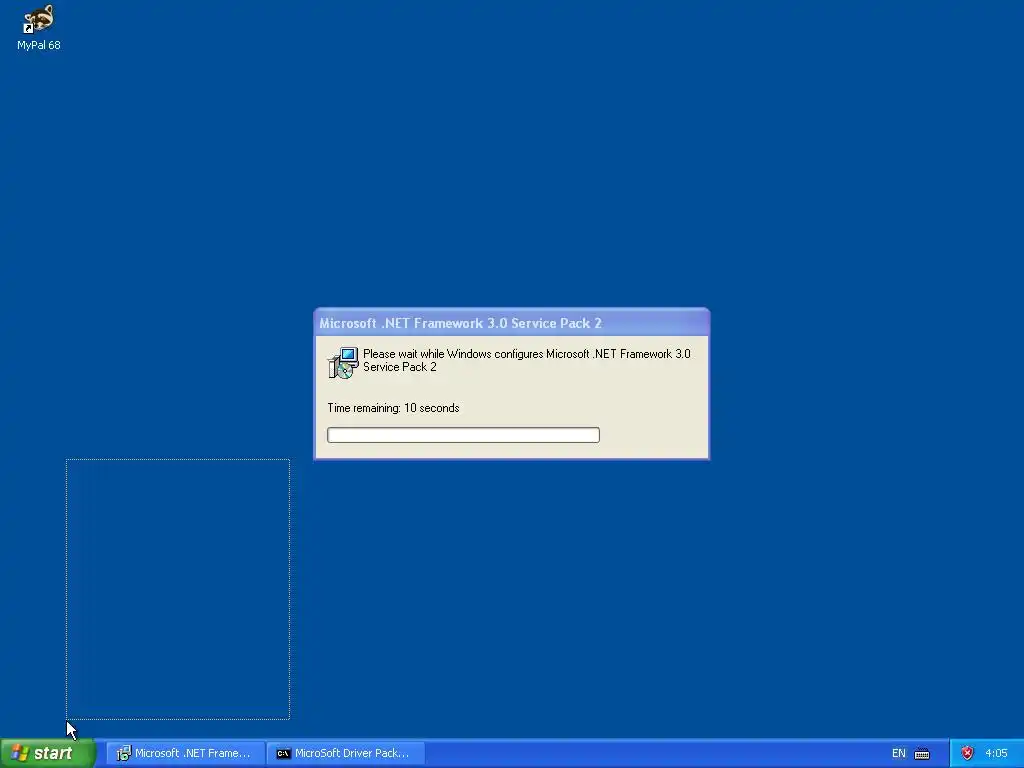This screenshot has width=1024, height=768.
Task: Click the installer computer icon in the dialog
Action: (343, 362)
